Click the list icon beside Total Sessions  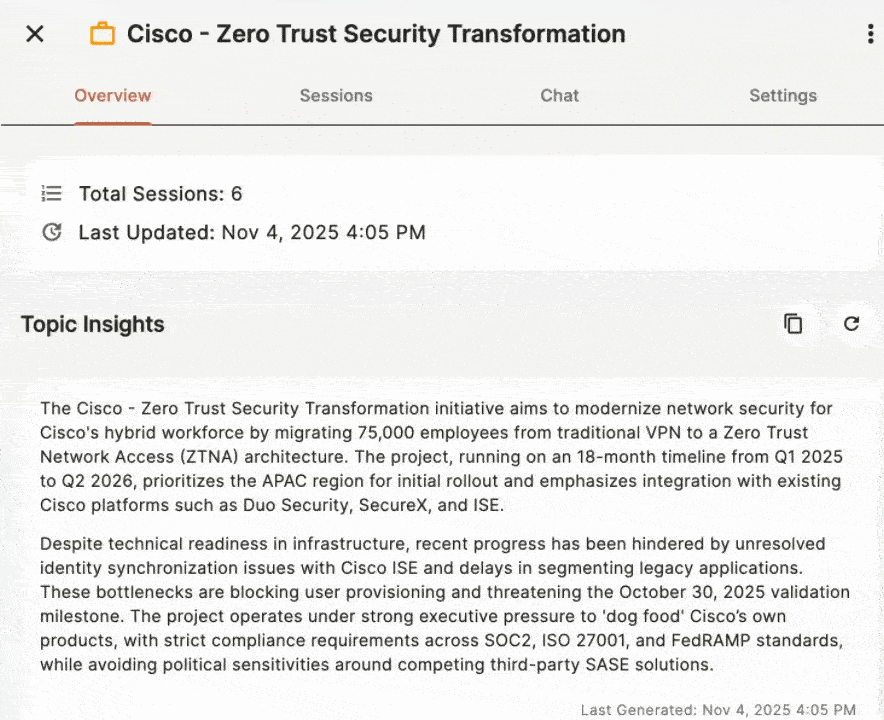tap(52, 193)
